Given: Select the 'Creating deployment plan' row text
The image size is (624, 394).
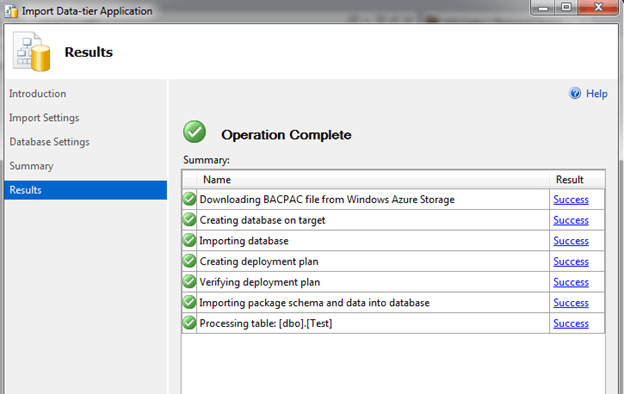Looking at the screenshot, I should point(259,261).
